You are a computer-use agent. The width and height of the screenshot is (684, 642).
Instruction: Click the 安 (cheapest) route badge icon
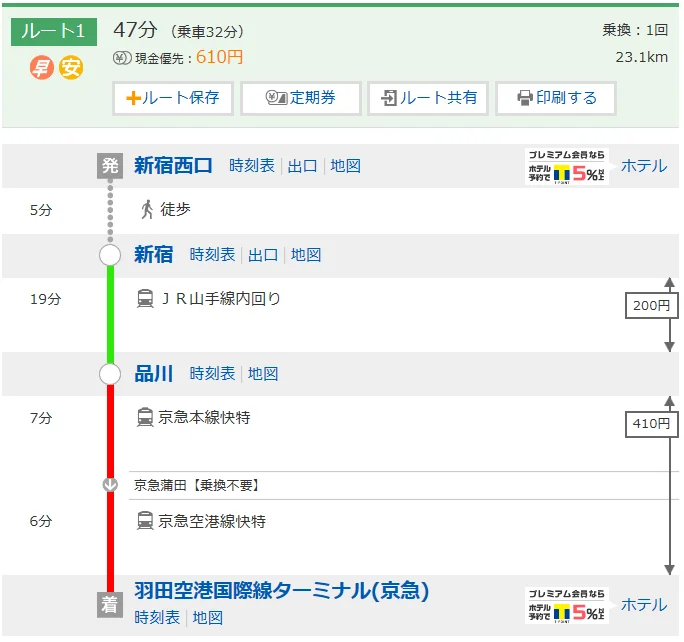[70, 68]
